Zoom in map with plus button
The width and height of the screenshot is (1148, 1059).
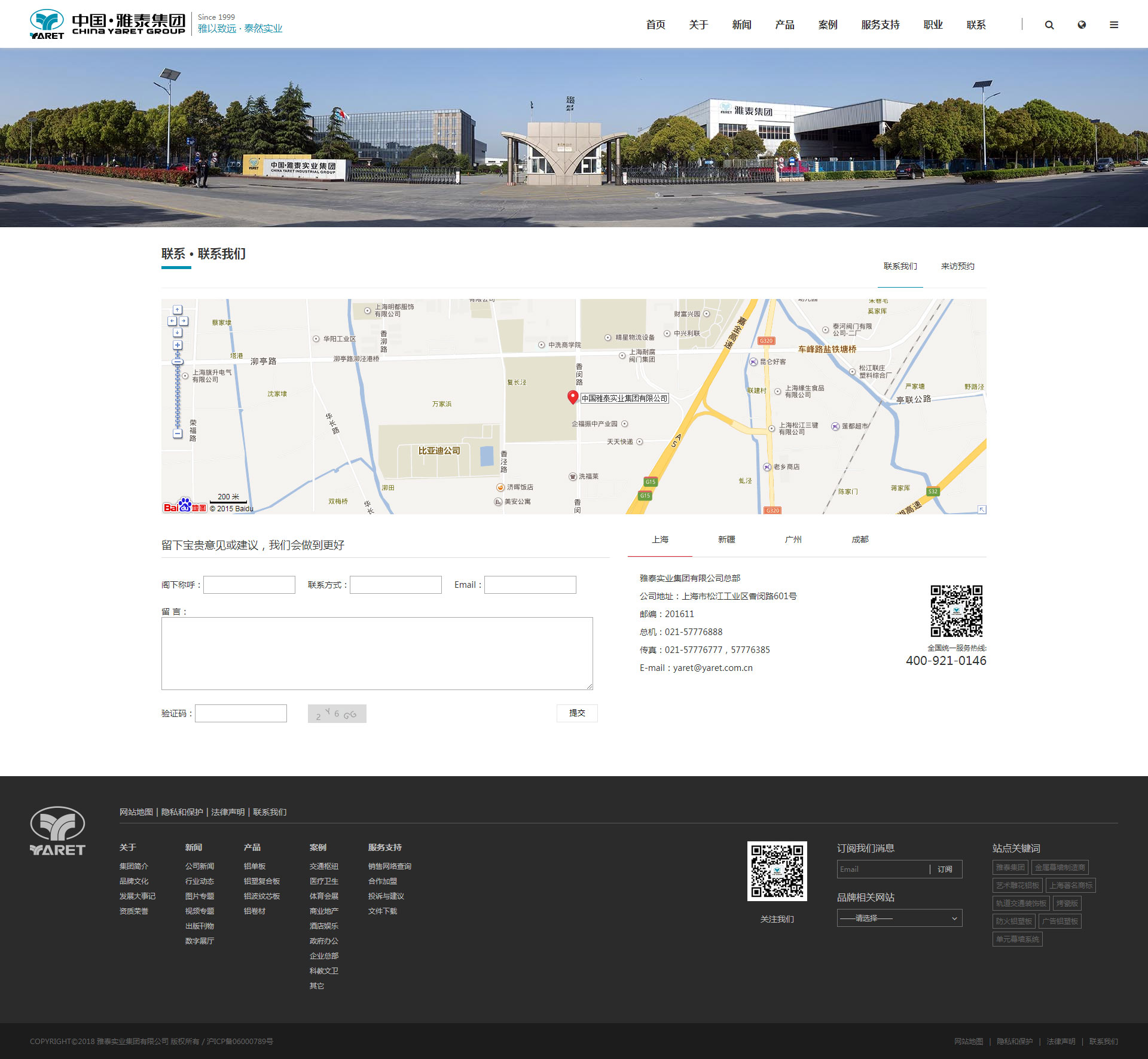pyautogui.click(x=178, y=345)
